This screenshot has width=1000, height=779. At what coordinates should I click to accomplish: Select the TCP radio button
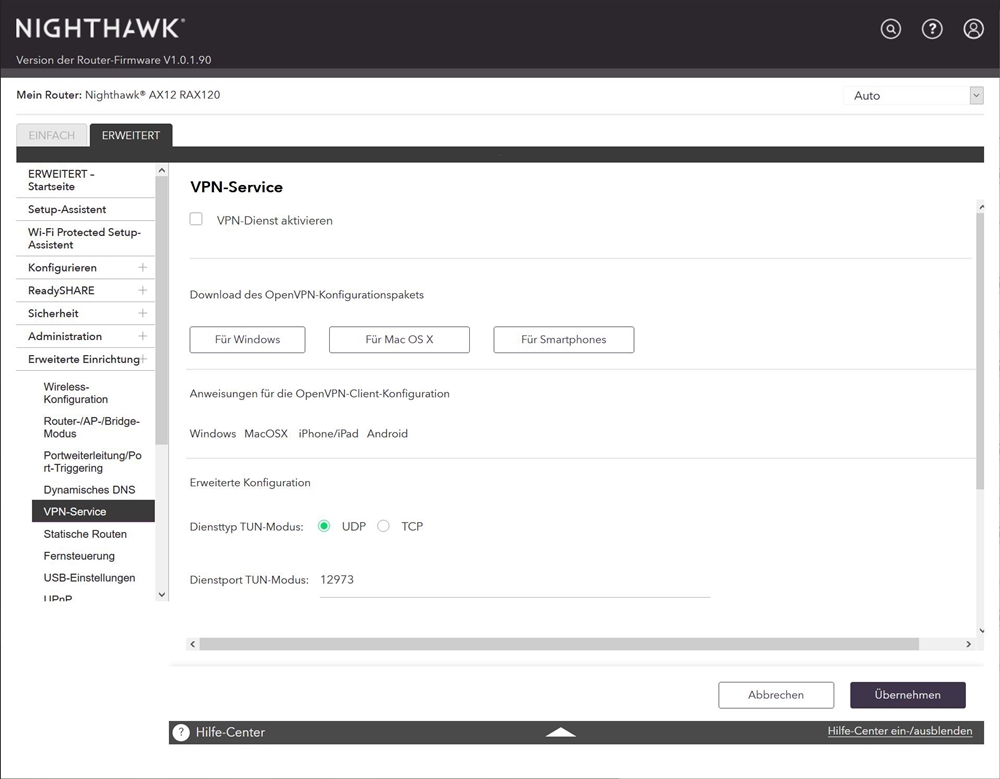pyautogui.click(x=383, y=526)
